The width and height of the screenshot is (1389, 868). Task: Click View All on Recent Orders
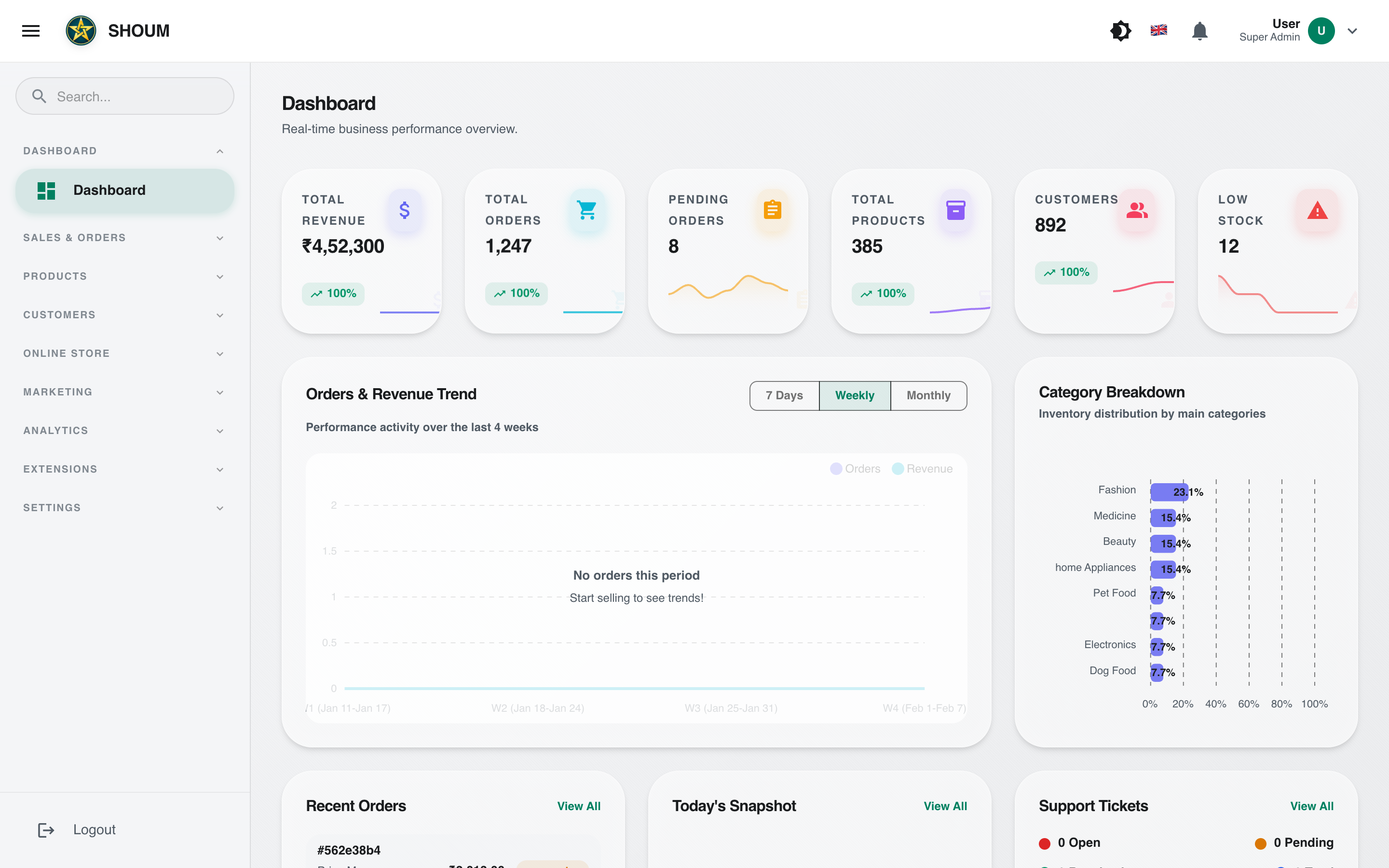pos(579,806)
